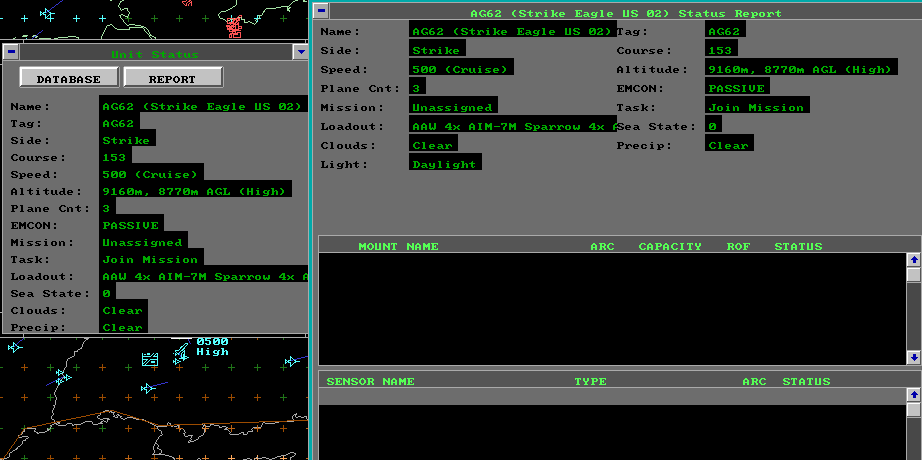
Task: Click the Speed value in Status Report
Action: pyautogui.click(x=462, y=69)
